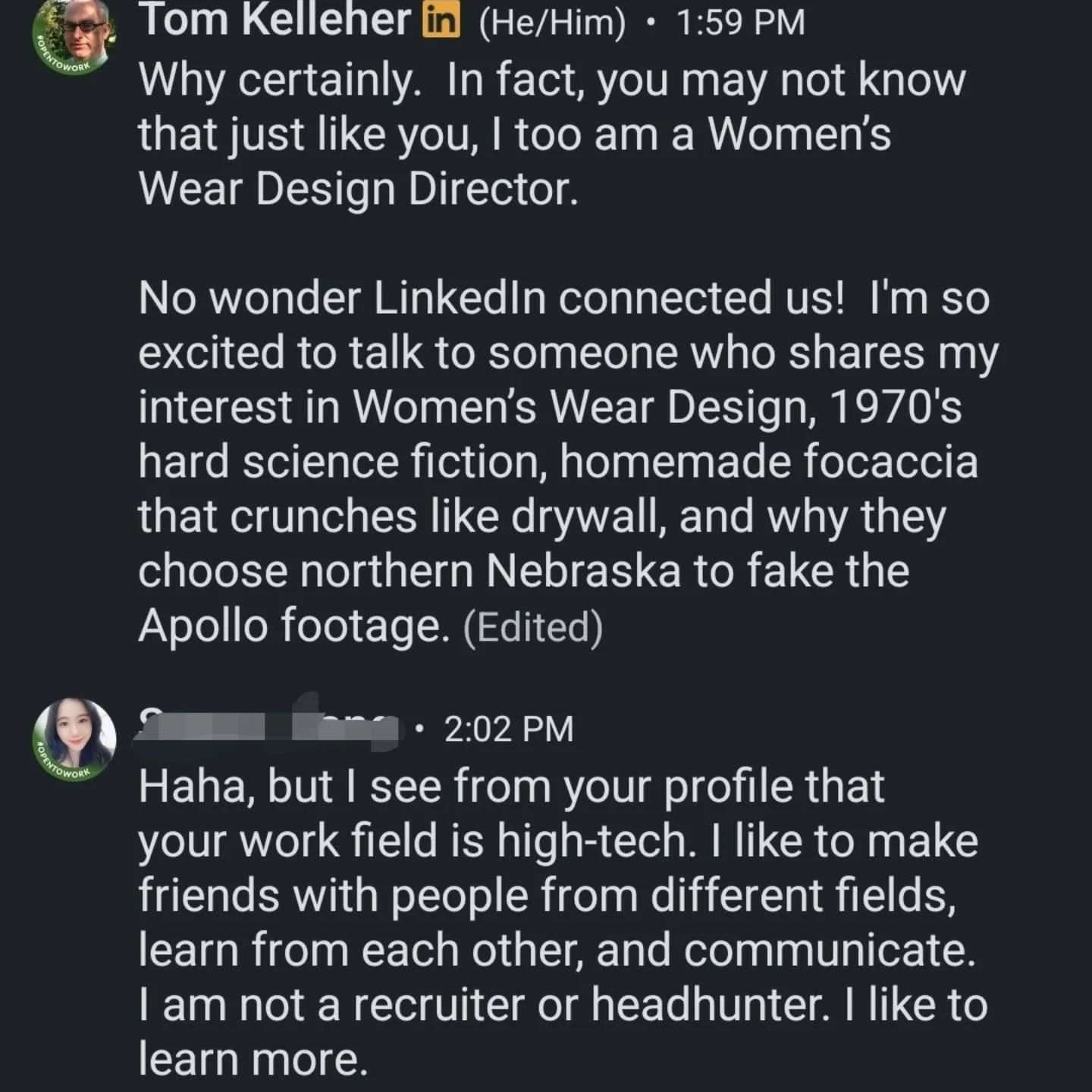Tap the 'learn more.' closing line

(x=253, y=1059)
